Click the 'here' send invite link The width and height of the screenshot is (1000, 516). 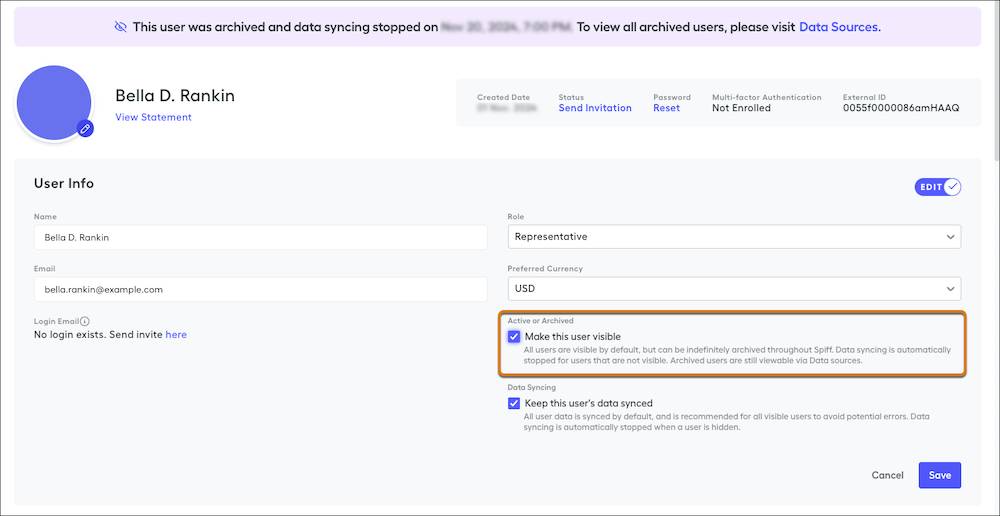pos(176,334)
